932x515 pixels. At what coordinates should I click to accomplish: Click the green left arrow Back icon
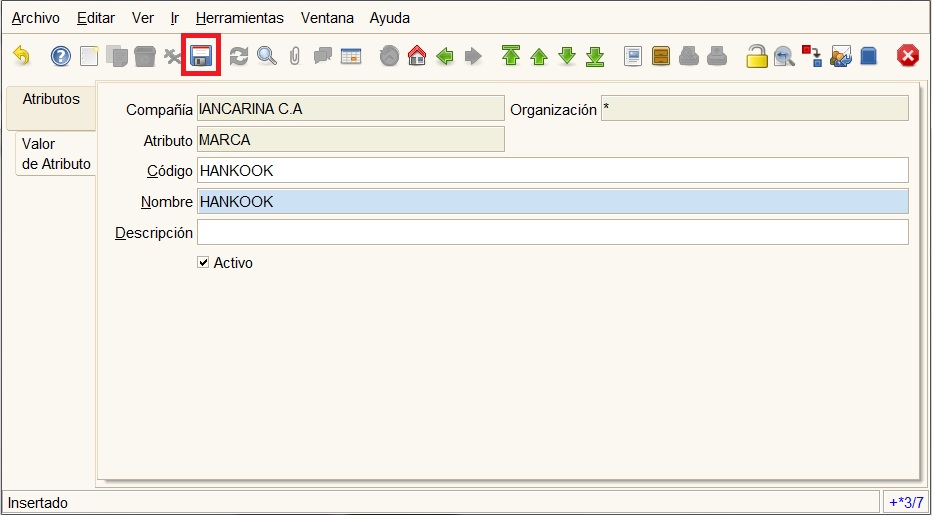tap(445, 56)
